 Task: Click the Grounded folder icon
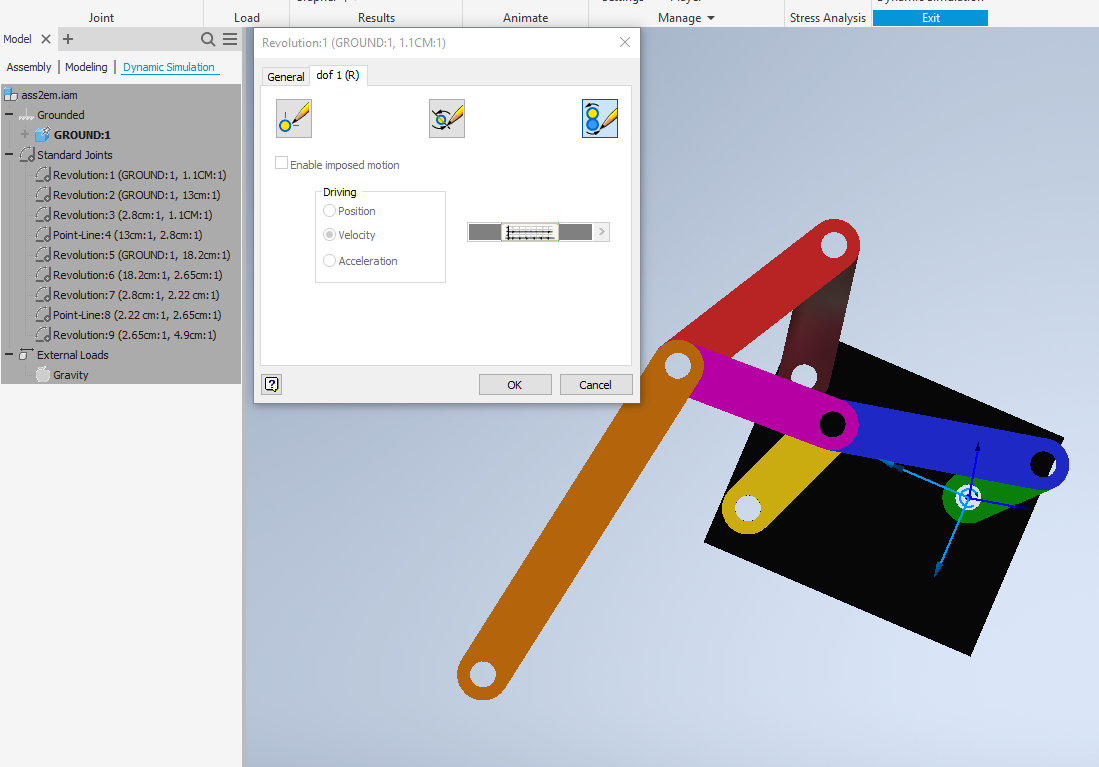[27, 115]
